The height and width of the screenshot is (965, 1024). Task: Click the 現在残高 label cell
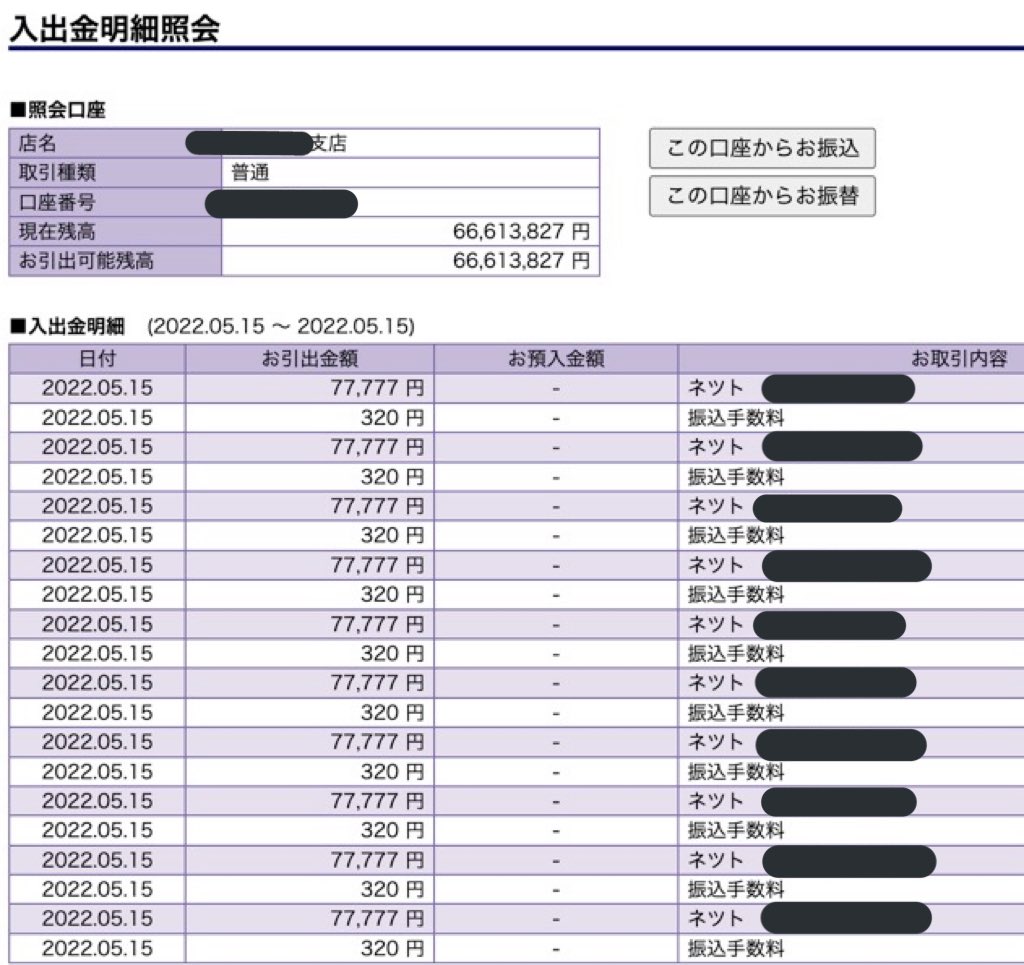(115, 231)
